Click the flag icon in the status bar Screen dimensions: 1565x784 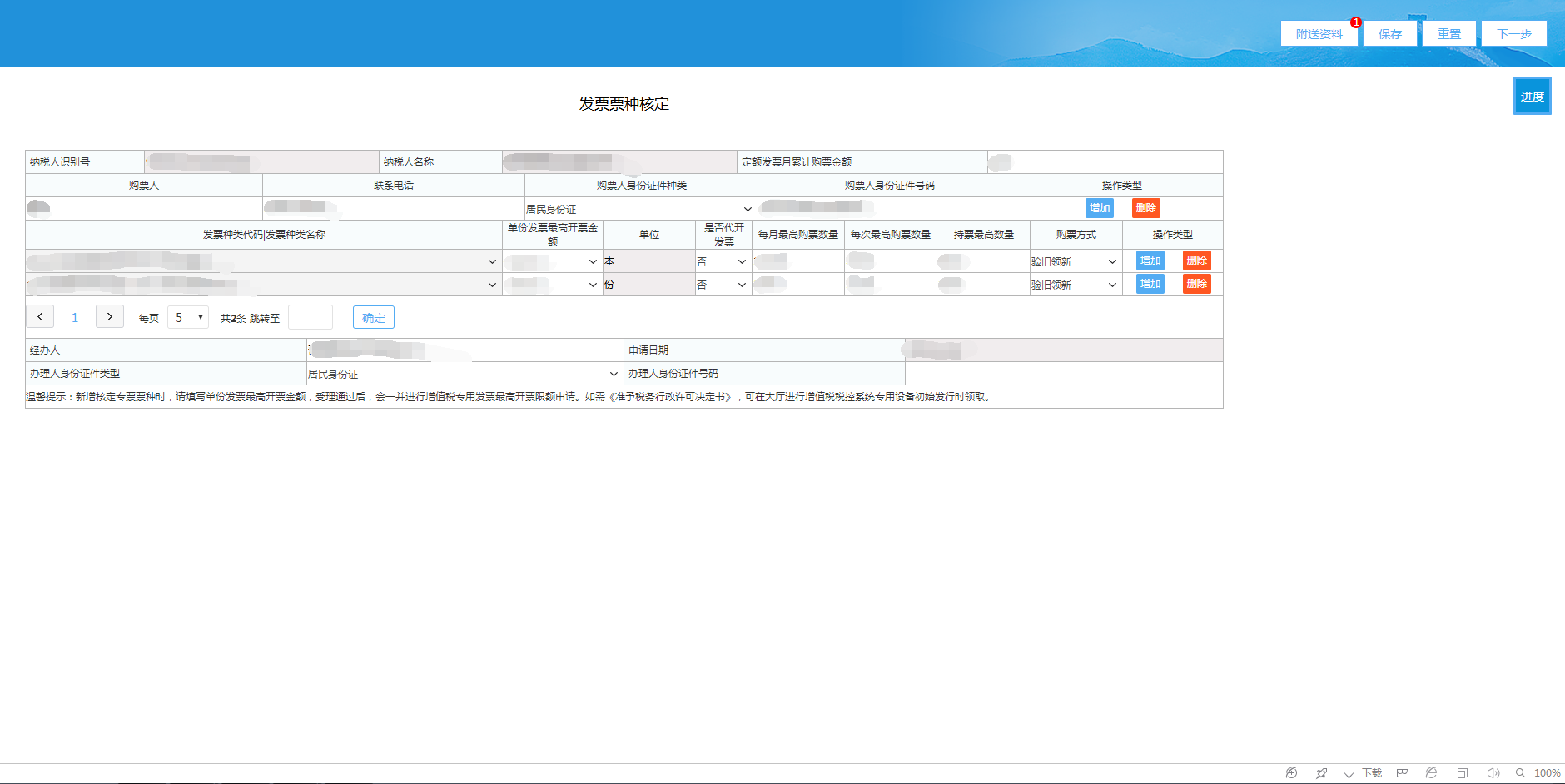[x=1402, y=773]
